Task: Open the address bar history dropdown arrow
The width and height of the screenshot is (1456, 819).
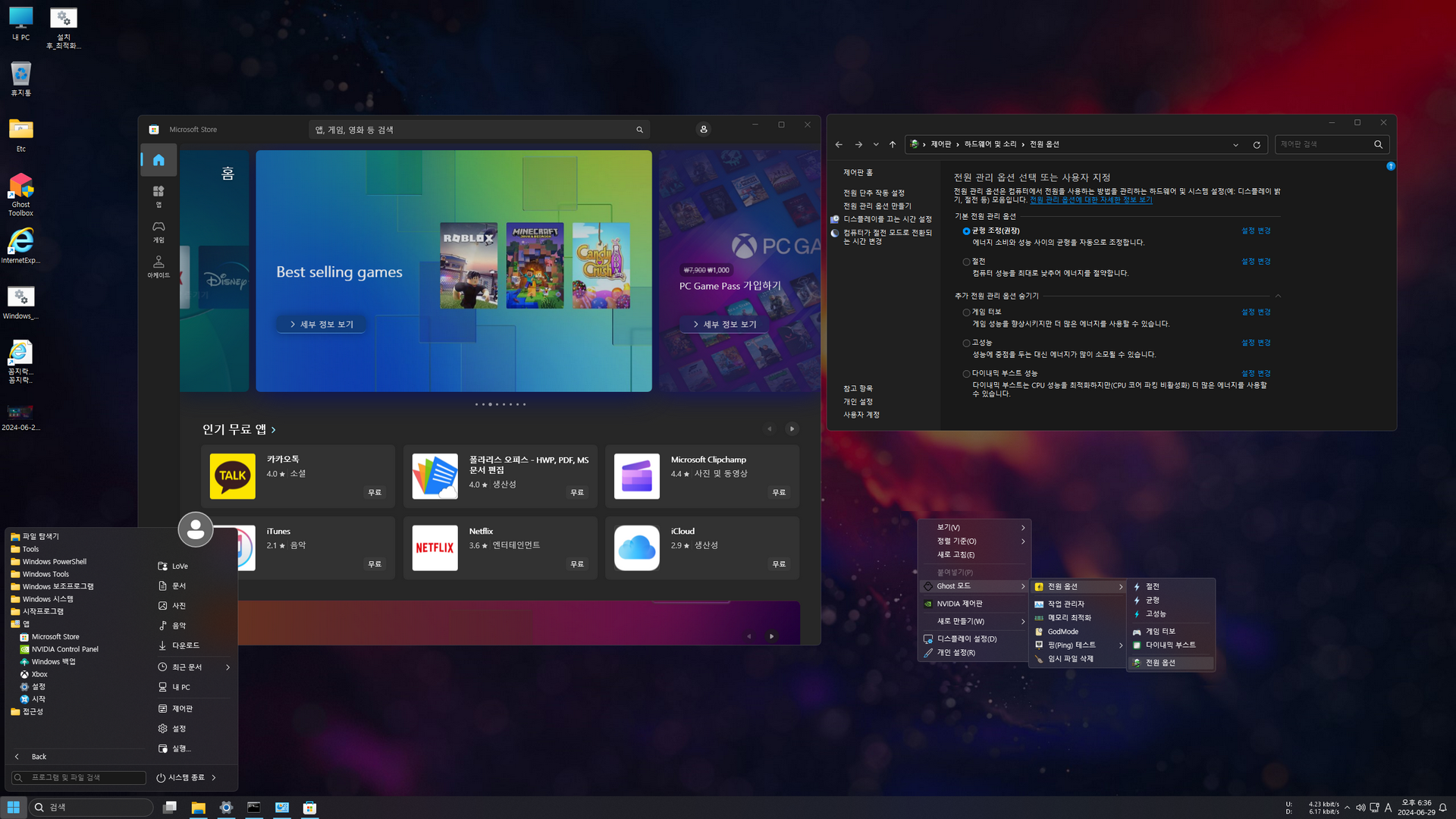Action: point(1235,145)
